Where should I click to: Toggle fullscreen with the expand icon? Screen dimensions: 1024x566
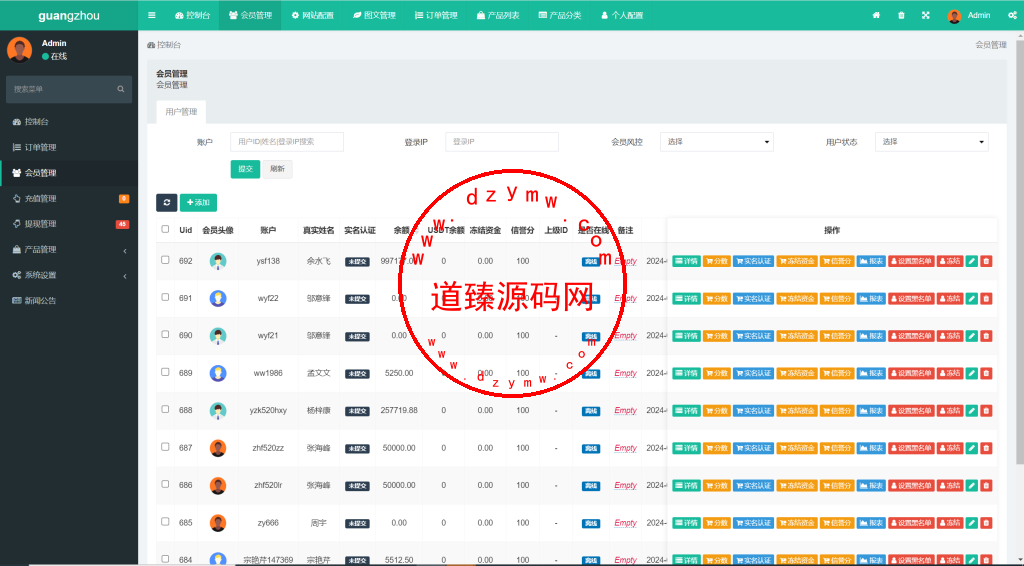click(925, 15)
